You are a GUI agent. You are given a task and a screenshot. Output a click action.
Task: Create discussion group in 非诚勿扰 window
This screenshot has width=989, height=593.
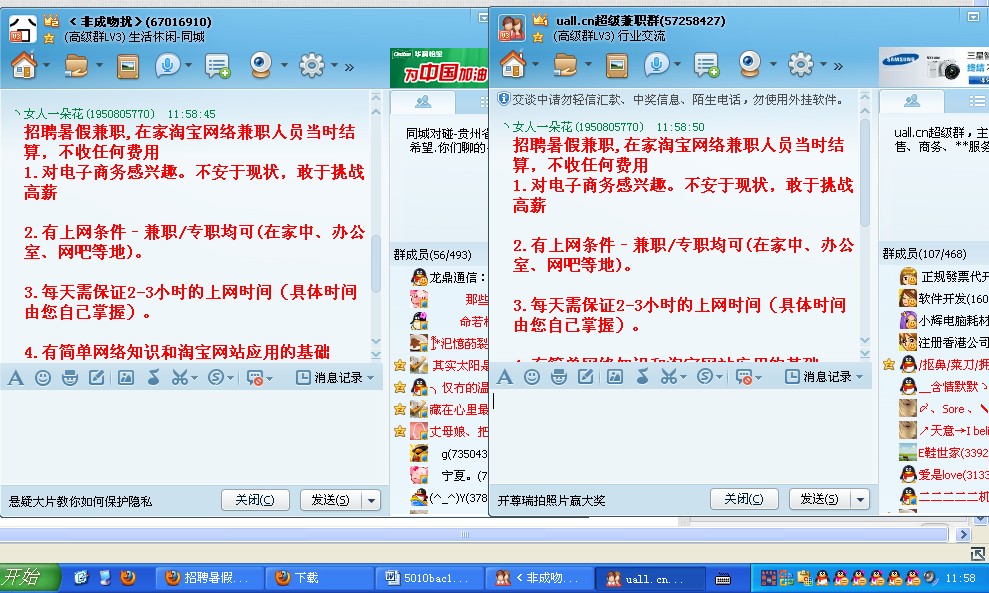pos(218,66)
